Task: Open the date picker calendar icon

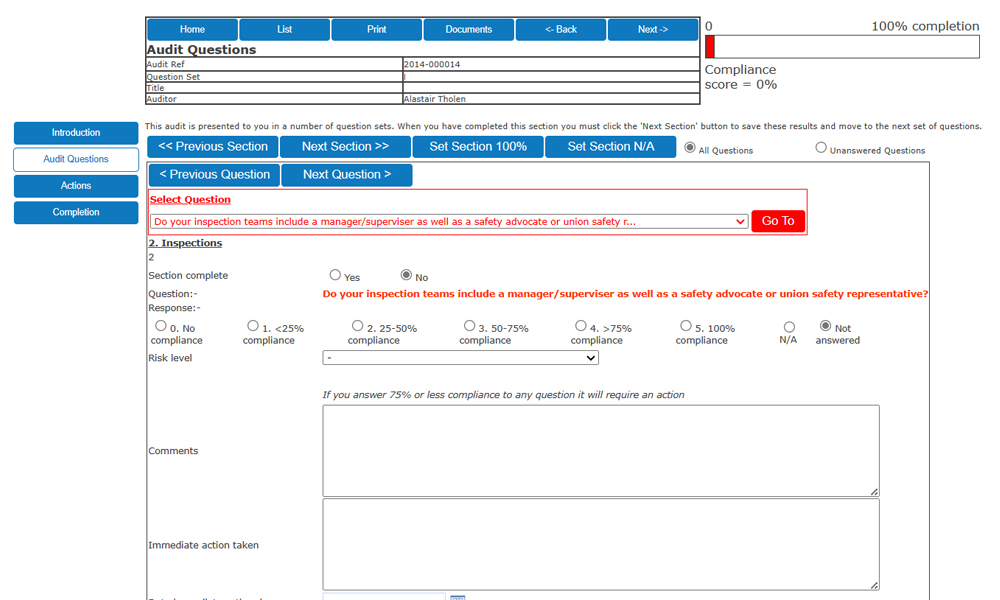Action: point(457,597)
